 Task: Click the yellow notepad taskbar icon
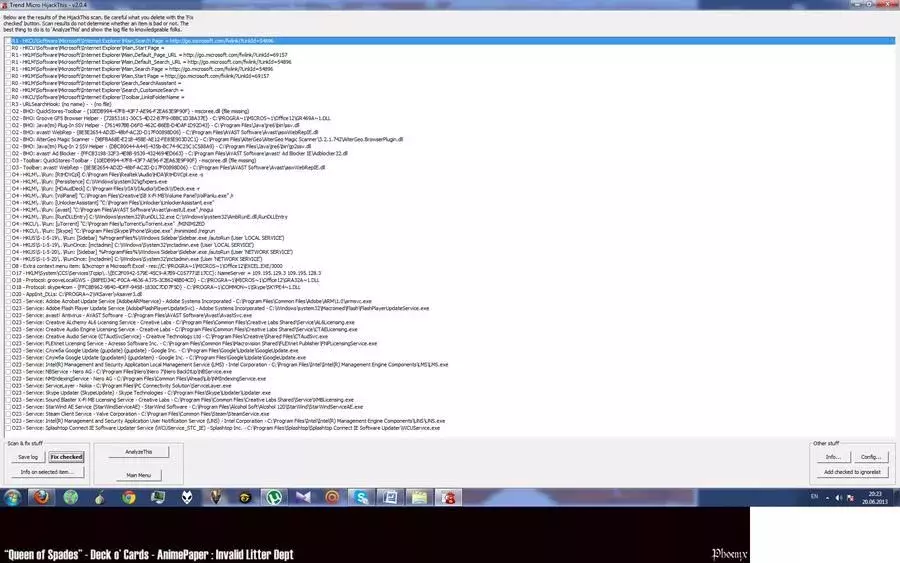click(x=419, y=497)
